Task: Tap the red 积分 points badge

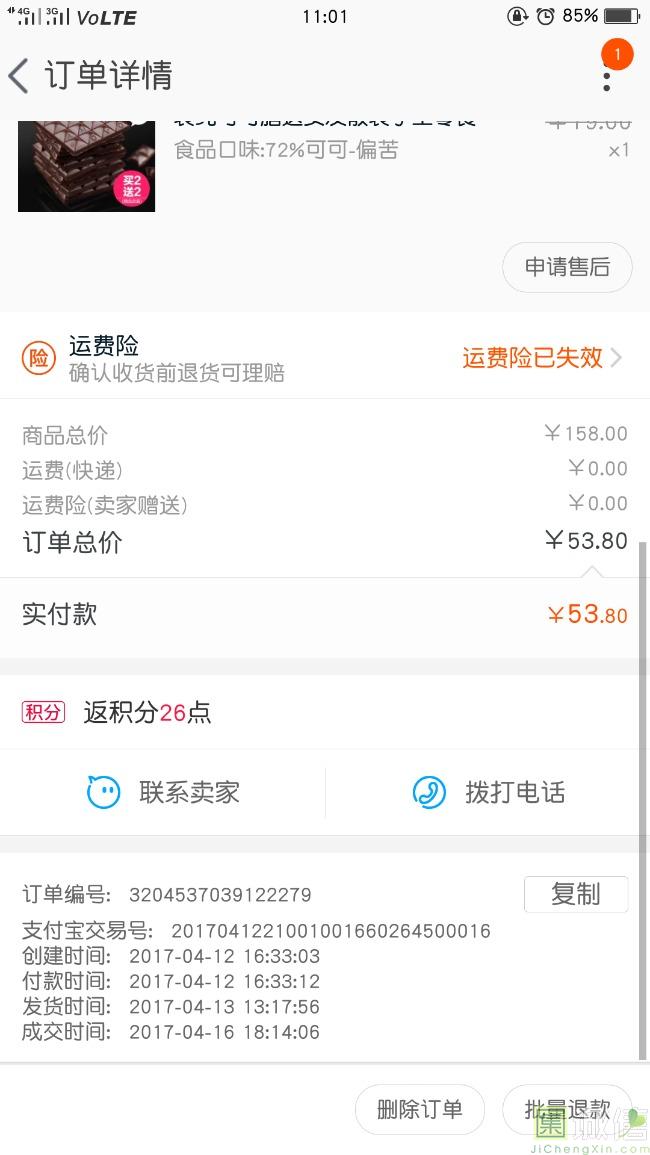Action: [43, 712]
